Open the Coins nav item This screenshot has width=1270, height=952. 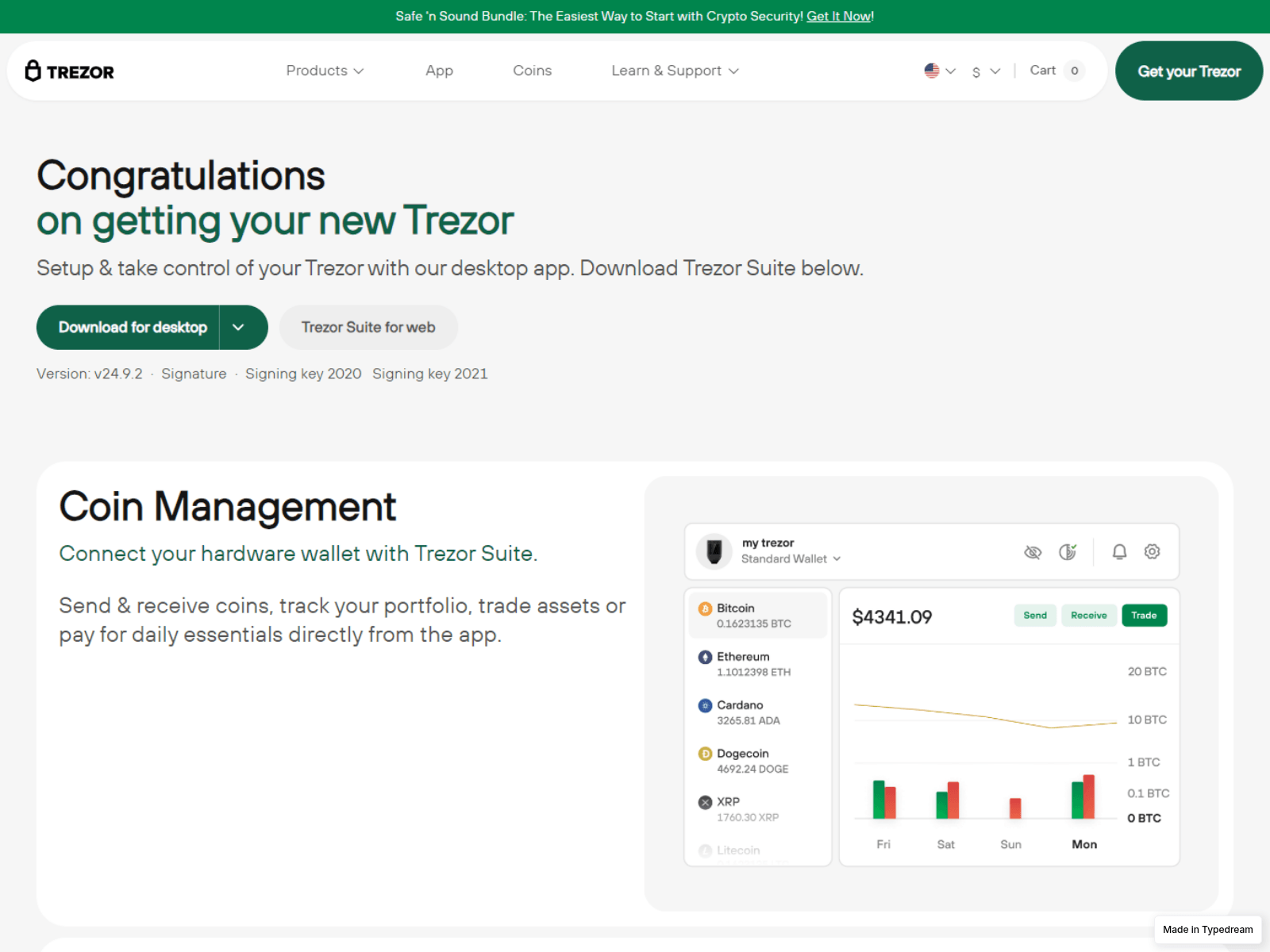[532, 71]
